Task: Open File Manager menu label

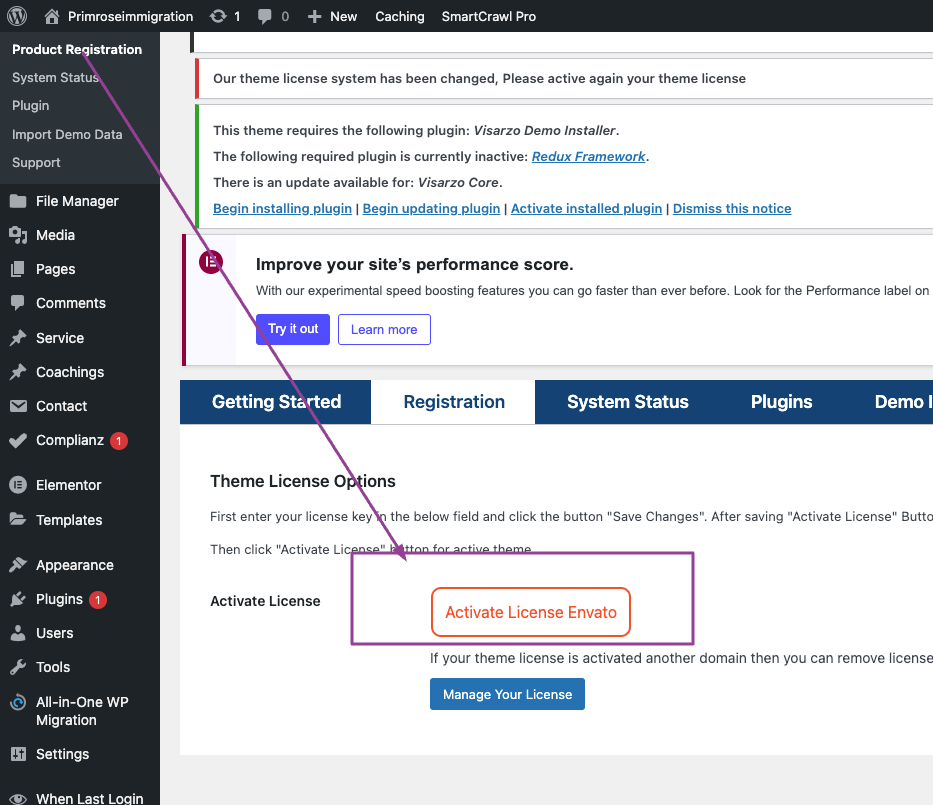Action: click(77, 201)
